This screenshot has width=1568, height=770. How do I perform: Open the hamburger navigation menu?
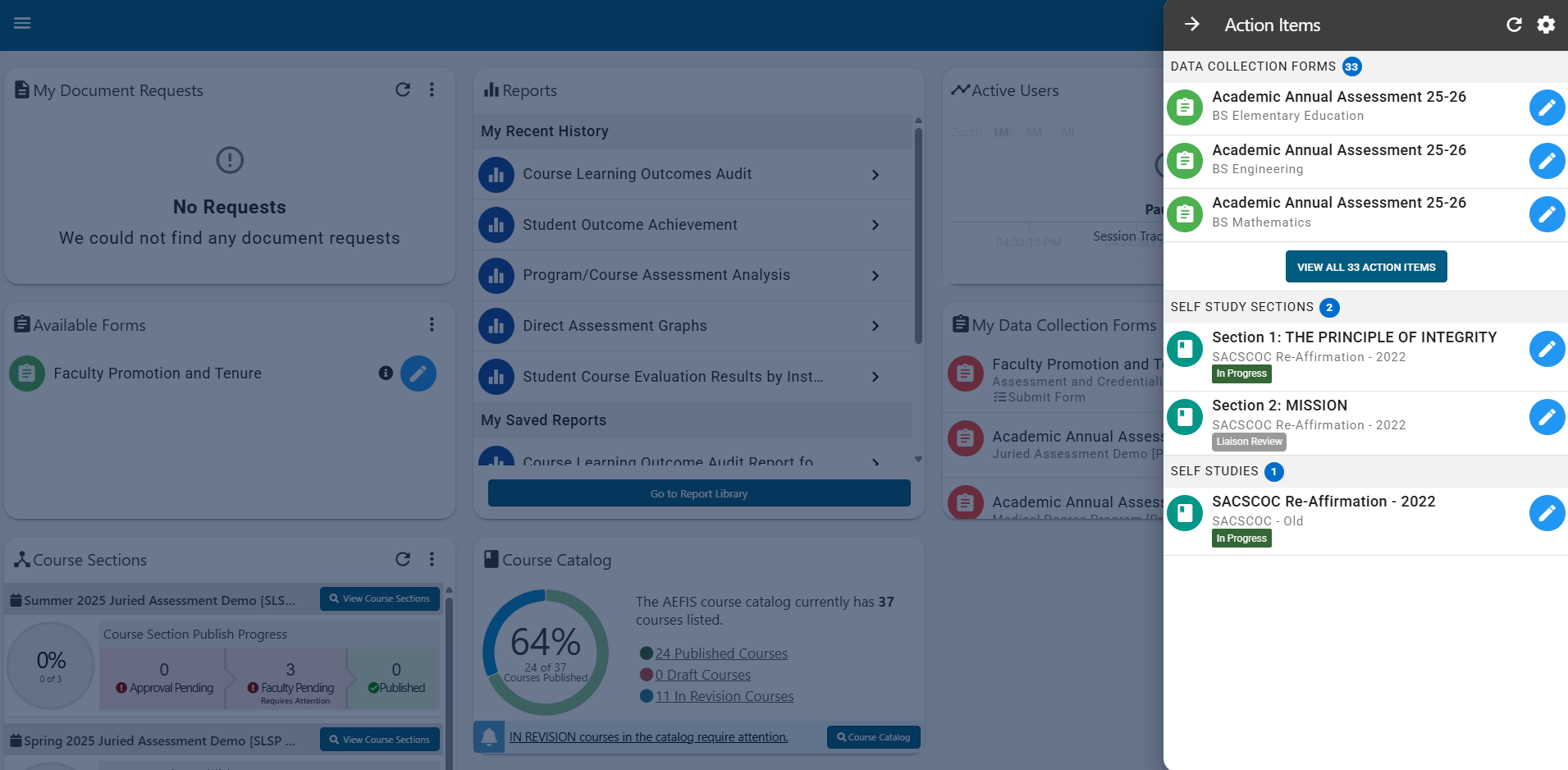(x=22, y=23)
